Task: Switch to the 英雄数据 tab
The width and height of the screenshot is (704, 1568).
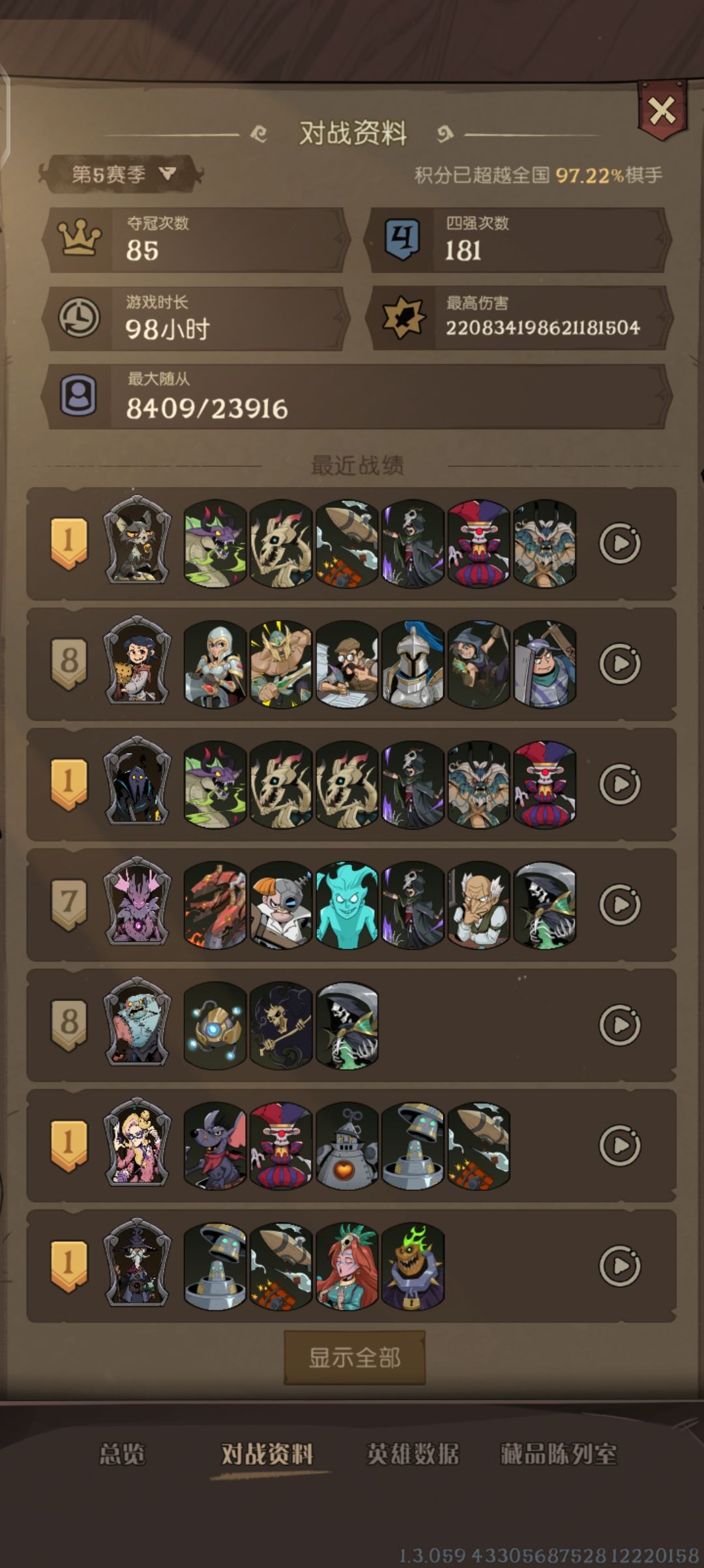Action: click(413, 1454)
